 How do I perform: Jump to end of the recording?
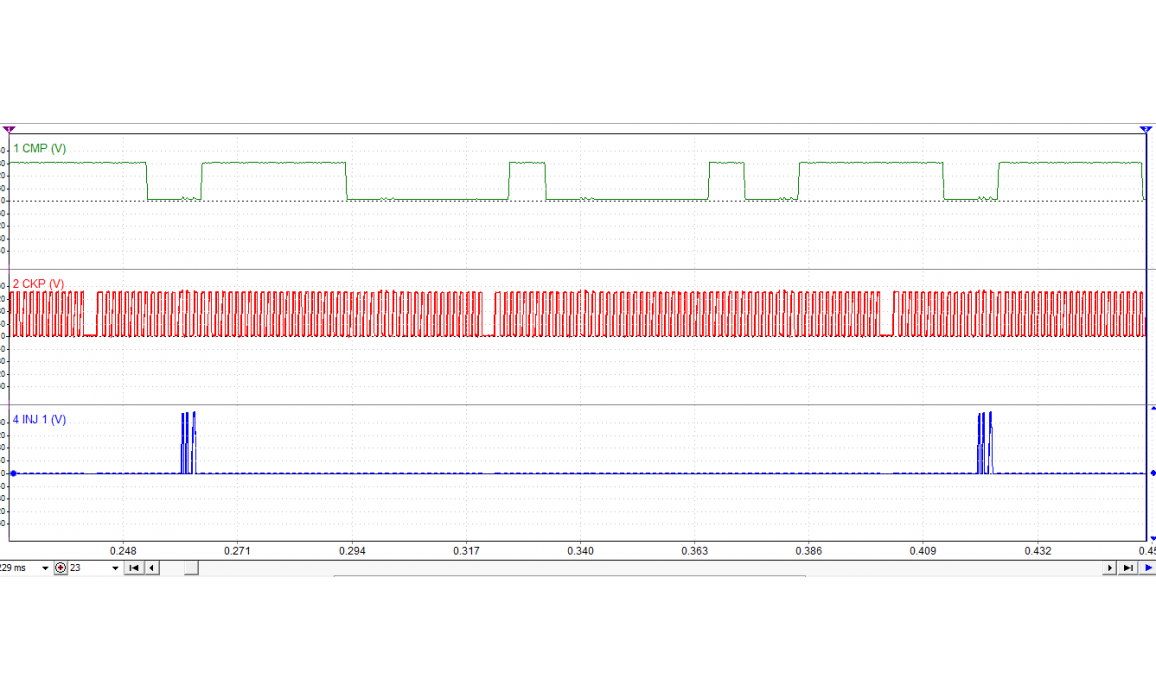pyautogui.click(x=1128, y=568)
